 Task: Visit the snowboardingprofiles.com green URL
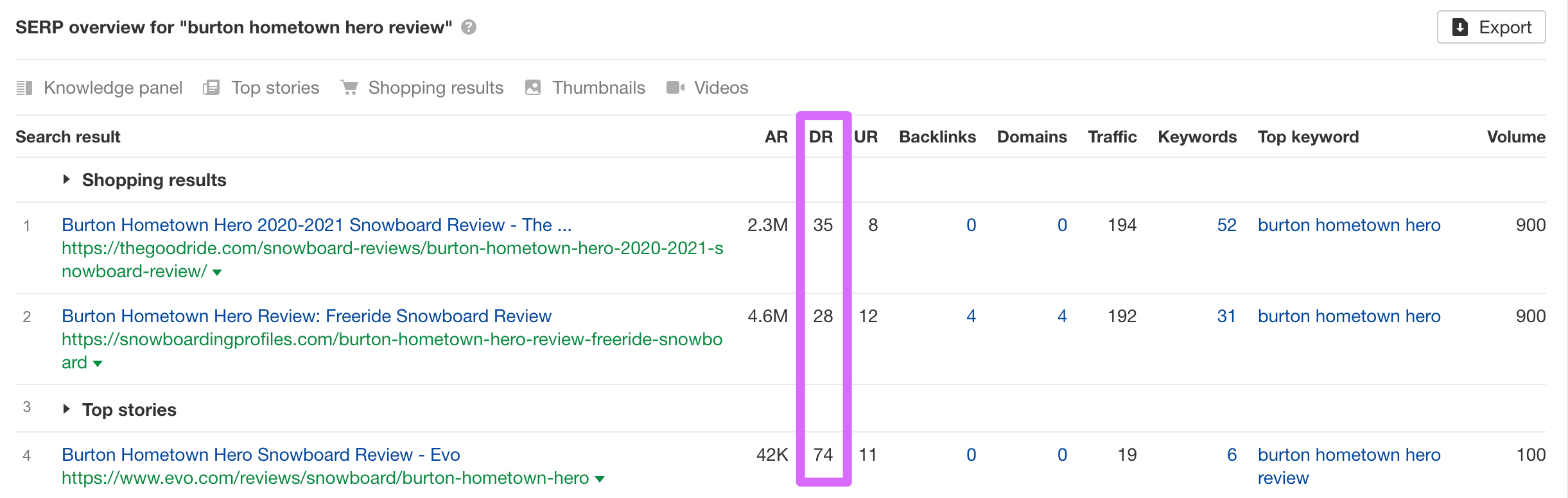tap(392, 351)
